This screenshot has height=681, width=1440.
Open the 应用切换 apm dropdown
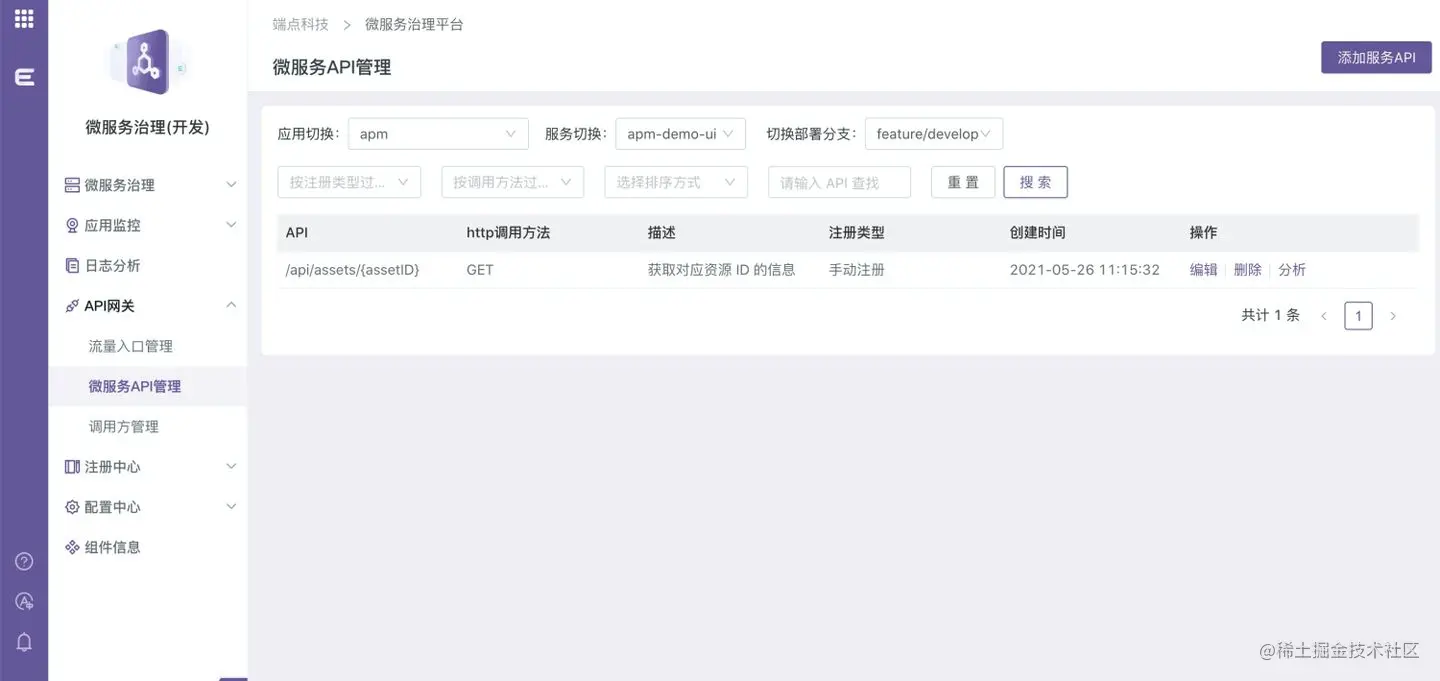(x=438, y=134)
